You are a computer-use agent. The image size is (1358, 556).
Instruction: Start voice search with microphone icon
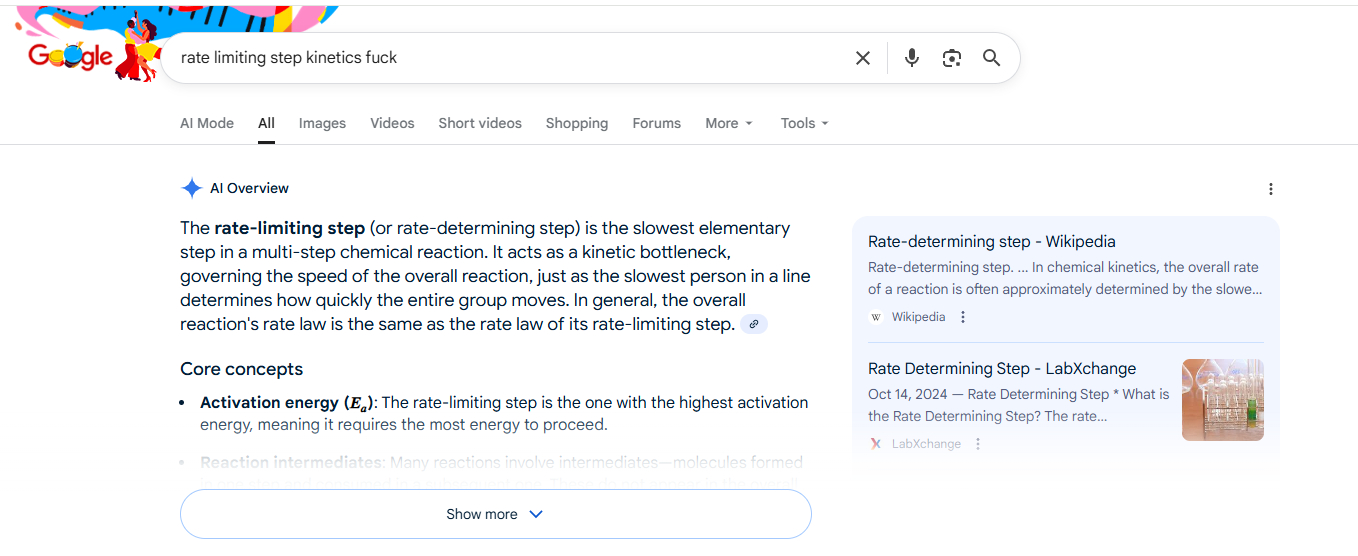tap(911, 58)
